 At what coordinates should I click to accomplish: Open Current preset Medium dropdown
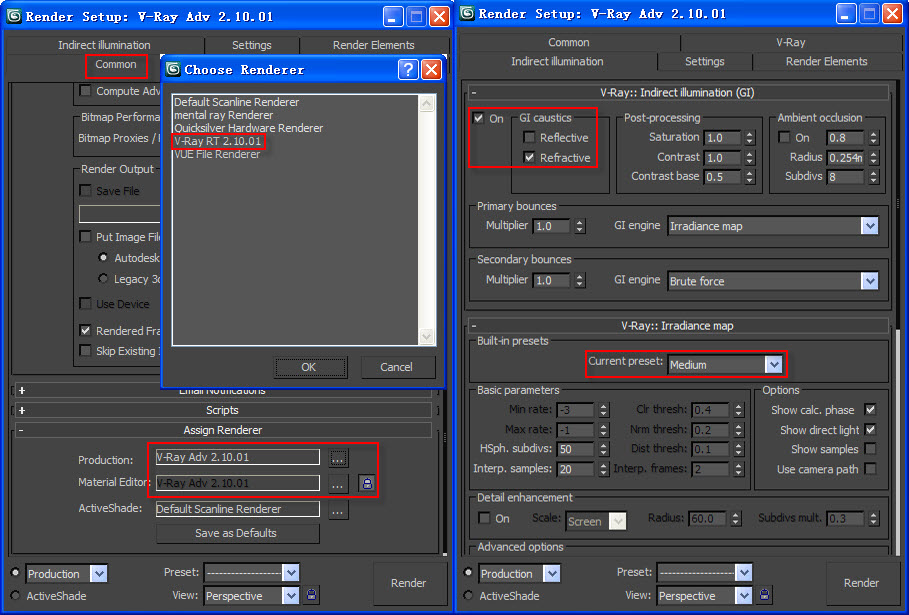pyautogui.click(x=773, y=365)
